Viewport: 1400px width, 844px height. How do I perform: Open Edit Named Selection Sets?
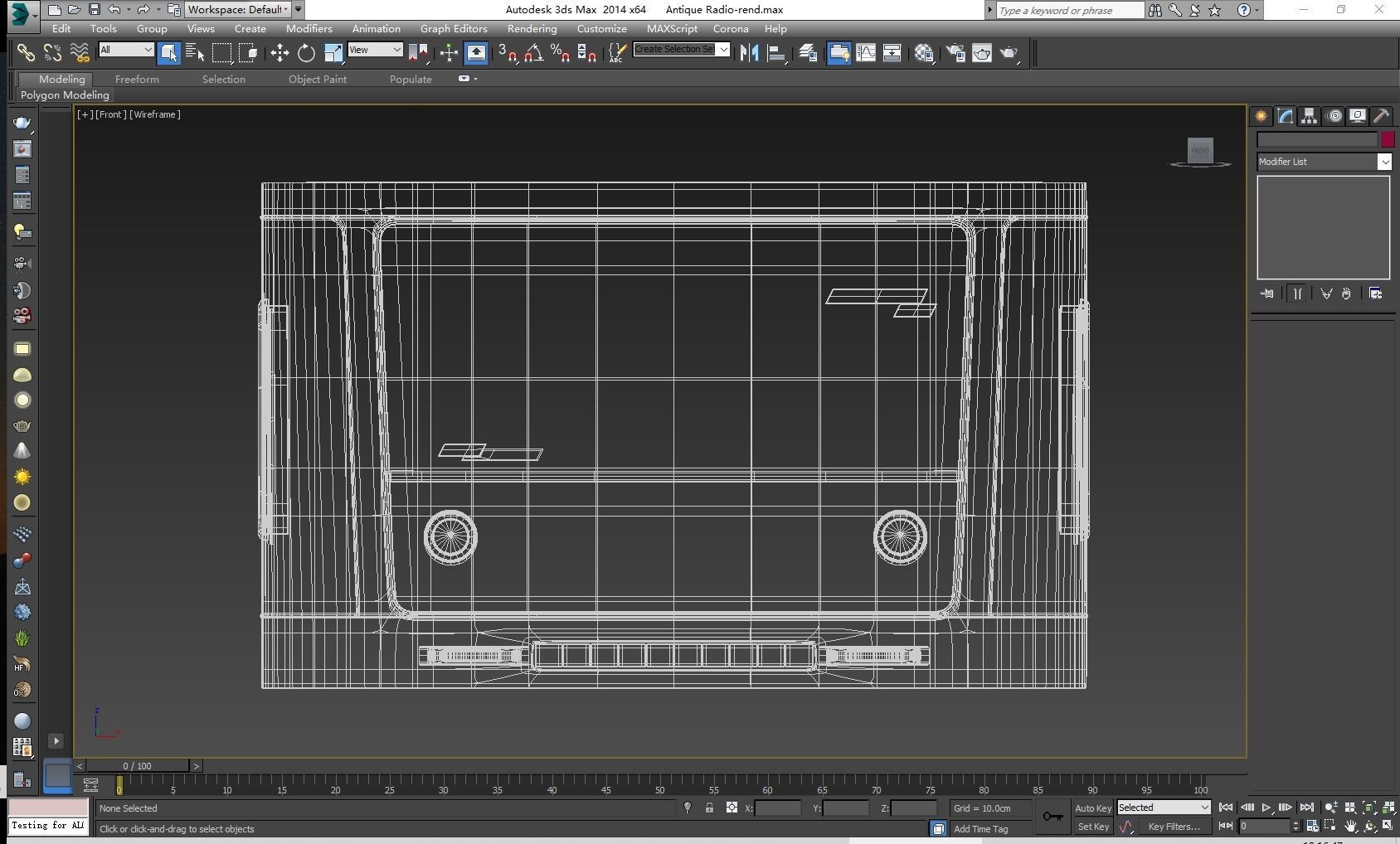[x=617, y=53]
